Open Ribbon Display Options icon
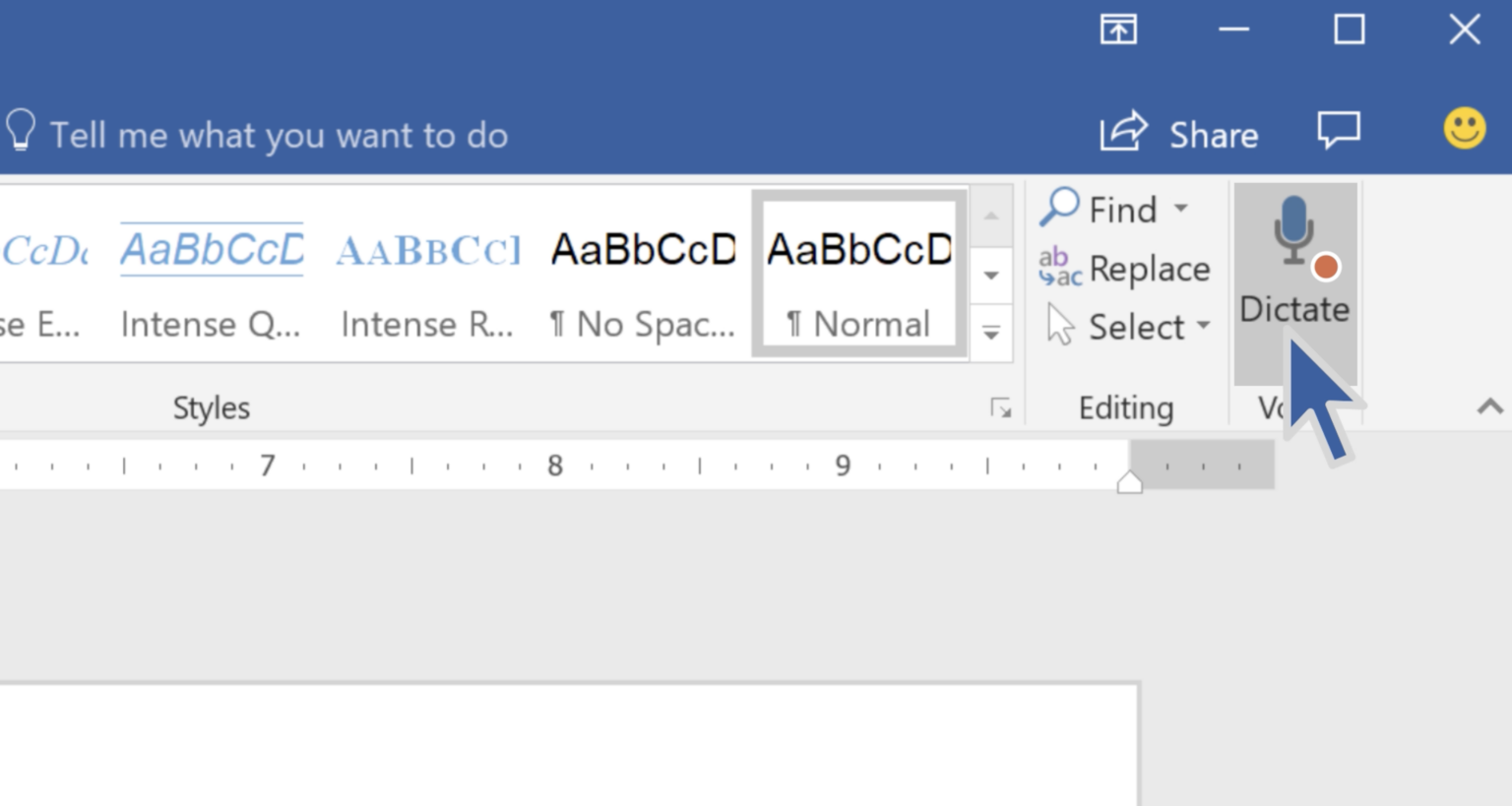 click(1118, 30)
